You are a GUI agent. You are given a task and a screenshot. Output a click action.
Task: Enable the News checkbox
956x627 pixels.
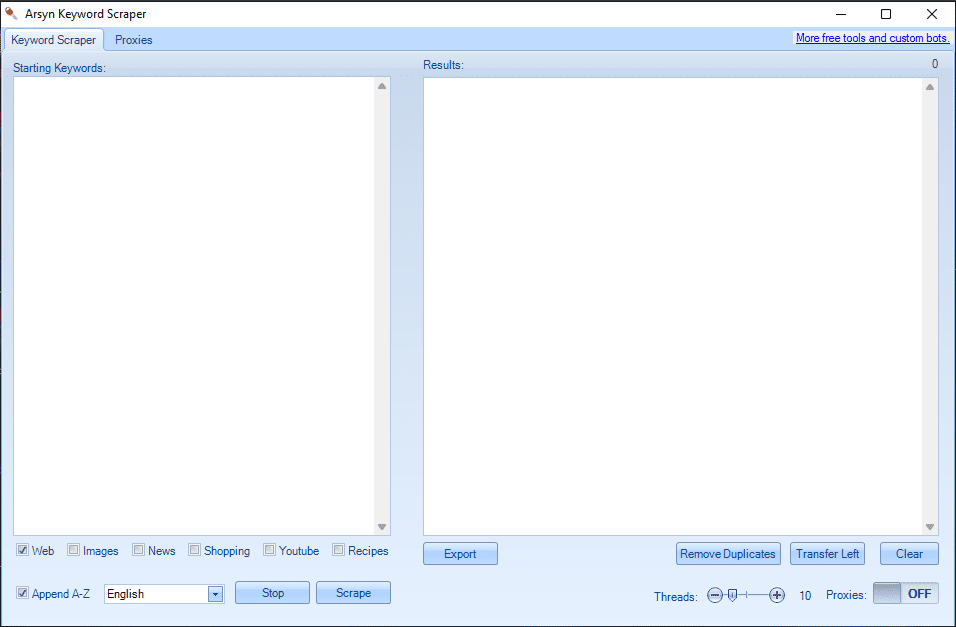tap(139, 550)
